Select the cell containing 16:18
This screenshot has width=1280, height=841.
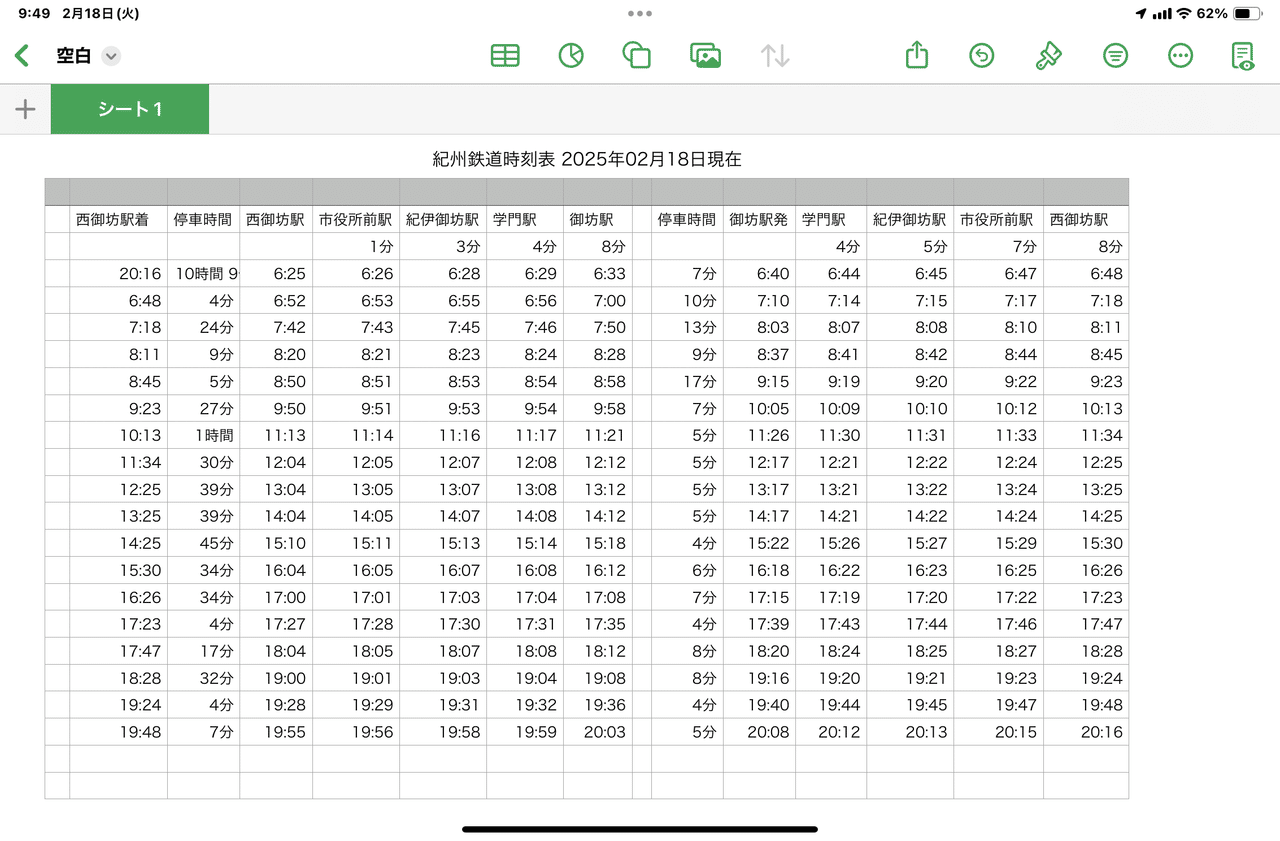point(759,571)
